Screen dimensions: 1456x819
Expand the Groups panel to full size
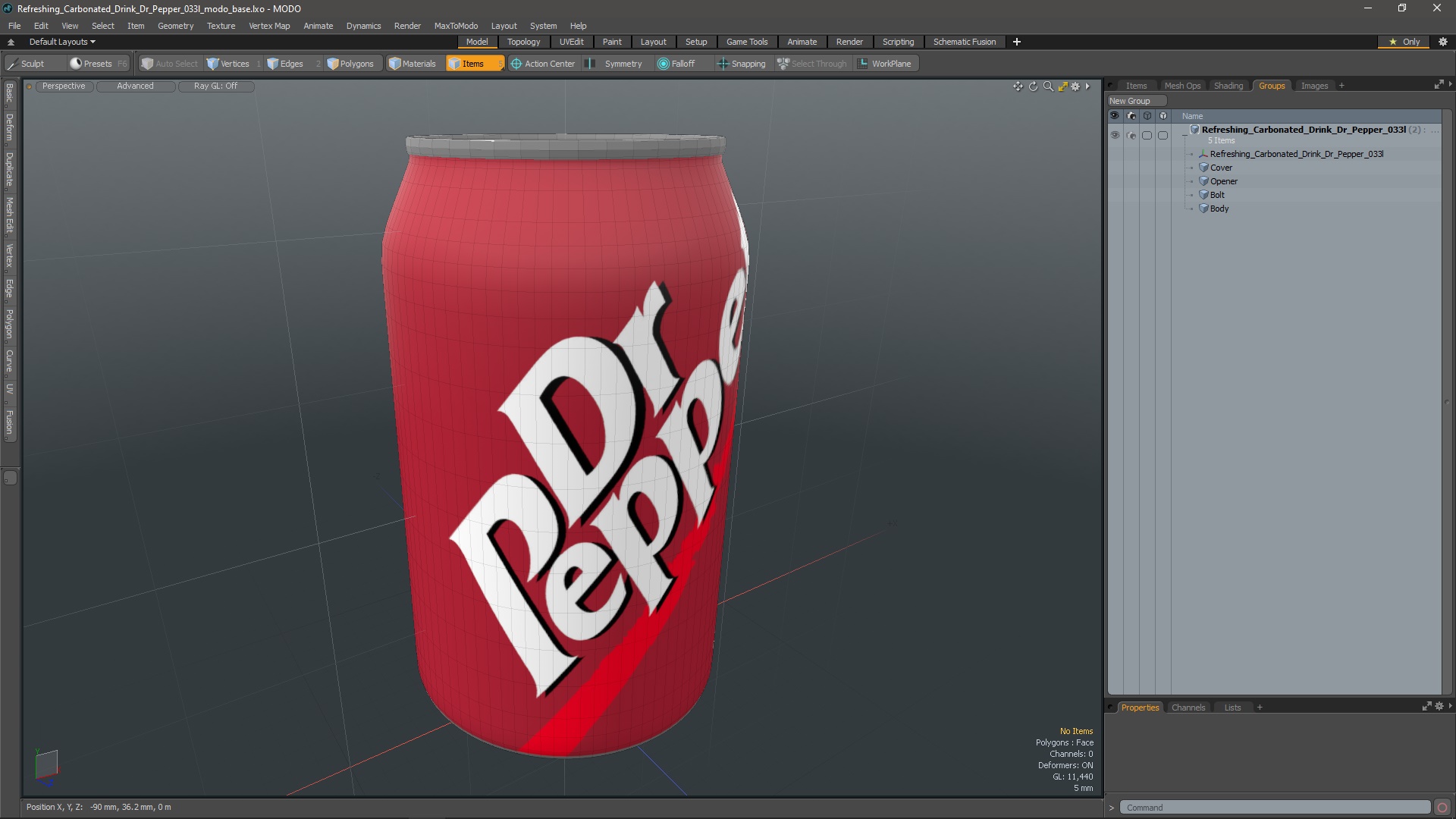[x=1439, y=85]
